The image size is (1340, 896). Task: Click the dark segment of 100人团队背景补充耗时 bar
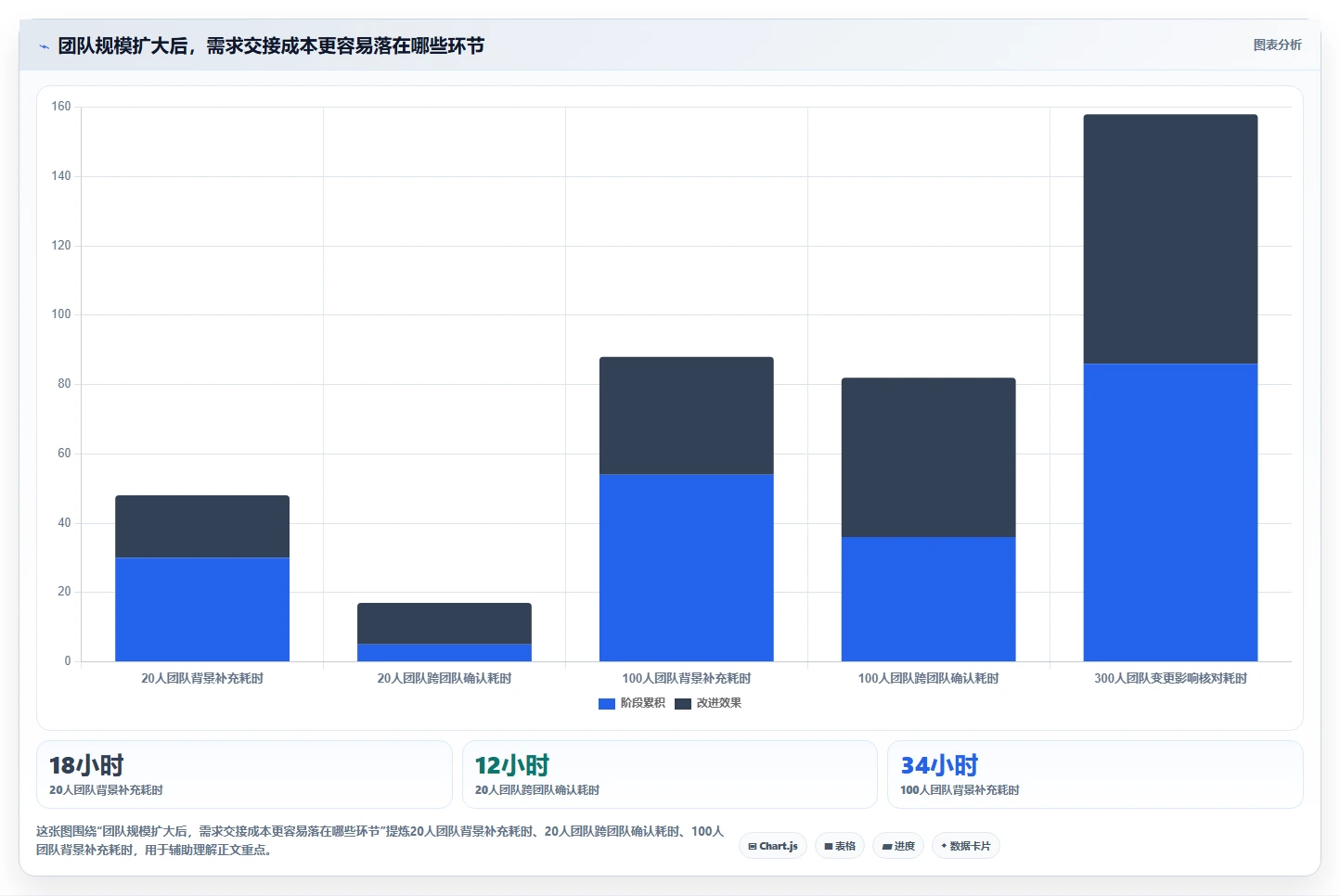click(x=687, y=416)
